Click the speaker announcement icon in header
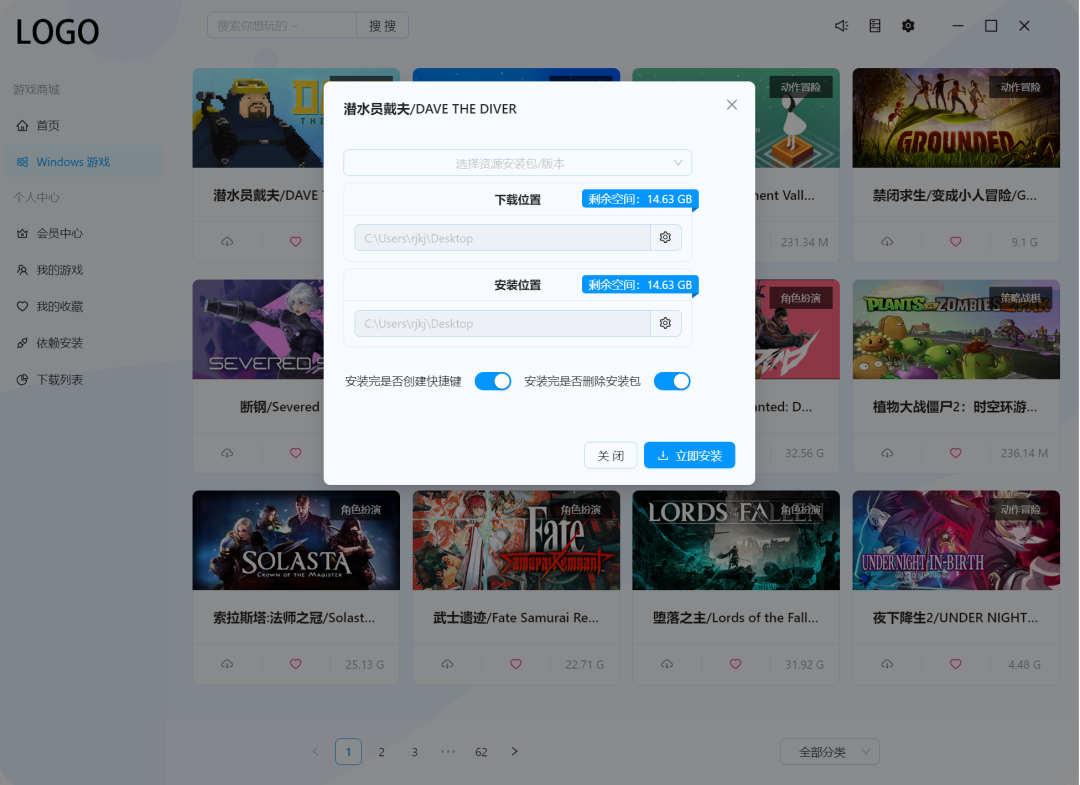This screenshot has width=1080, height=785. [x=841, y=25]
